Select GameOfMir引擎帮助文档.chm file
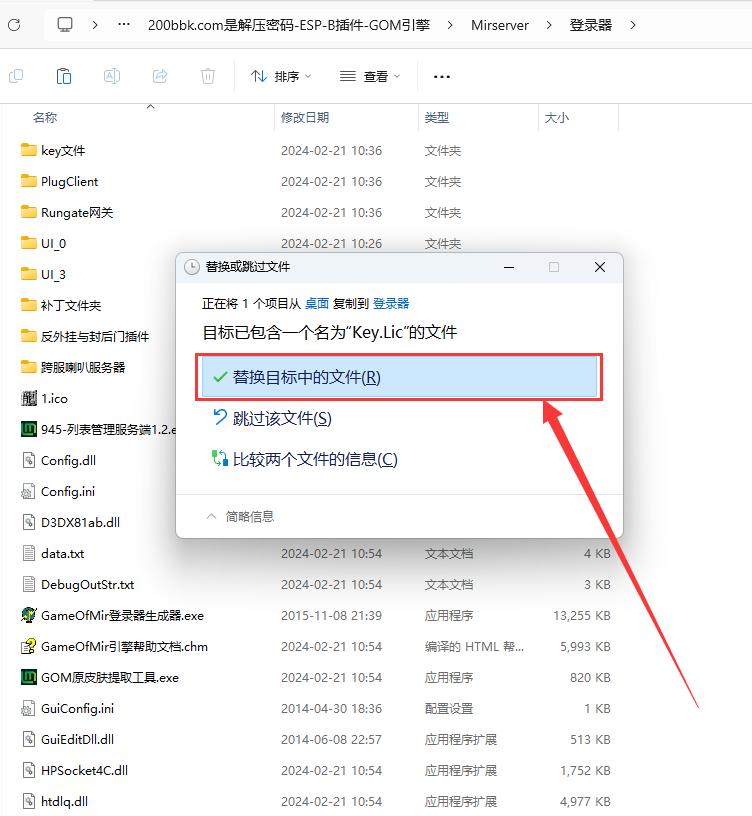The image size is (752, 816). pos(114,646)
